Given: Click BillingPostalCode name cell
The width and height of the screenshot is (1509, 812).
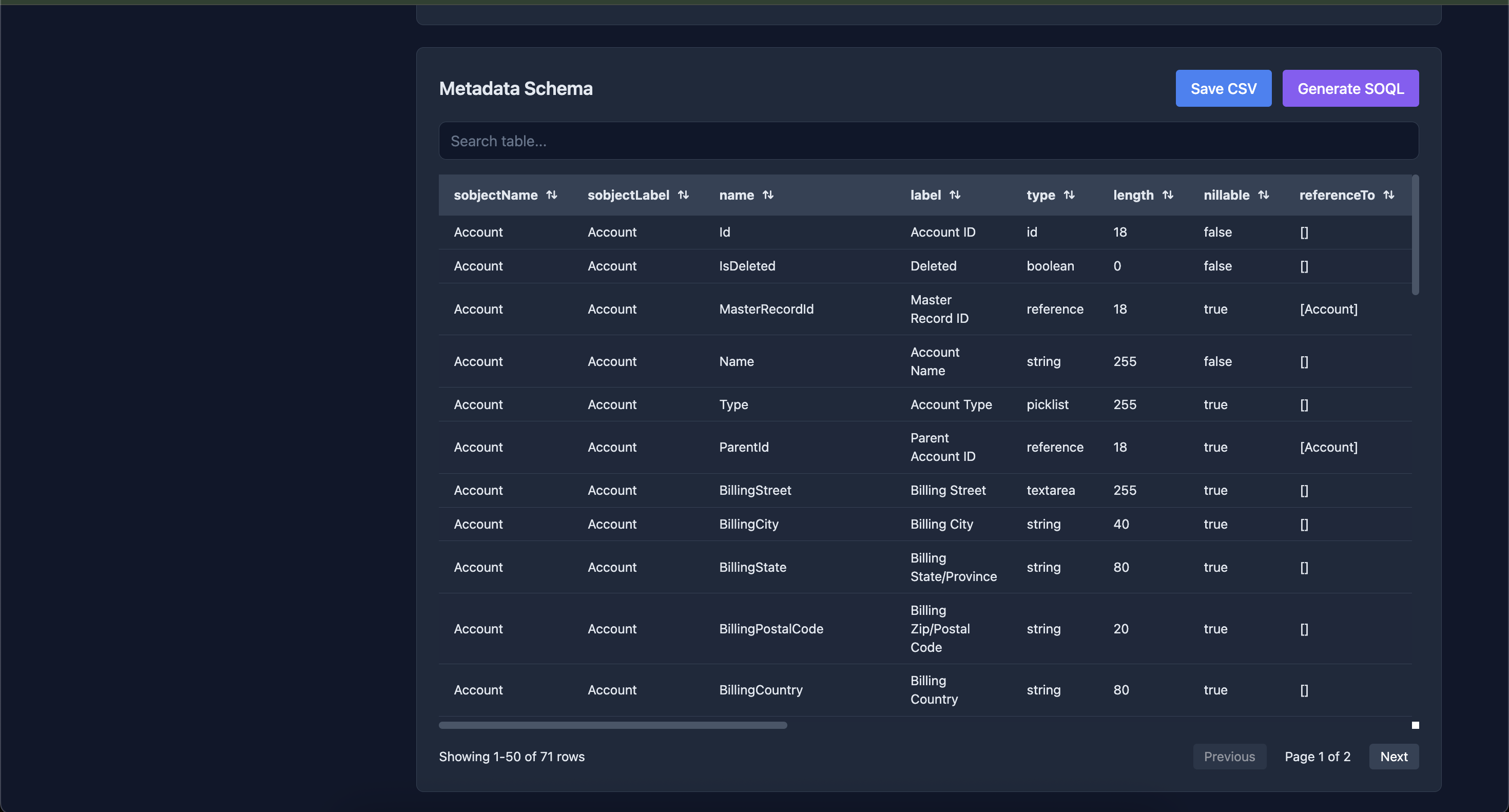Looking at the screenshot, I should point(771,629).
